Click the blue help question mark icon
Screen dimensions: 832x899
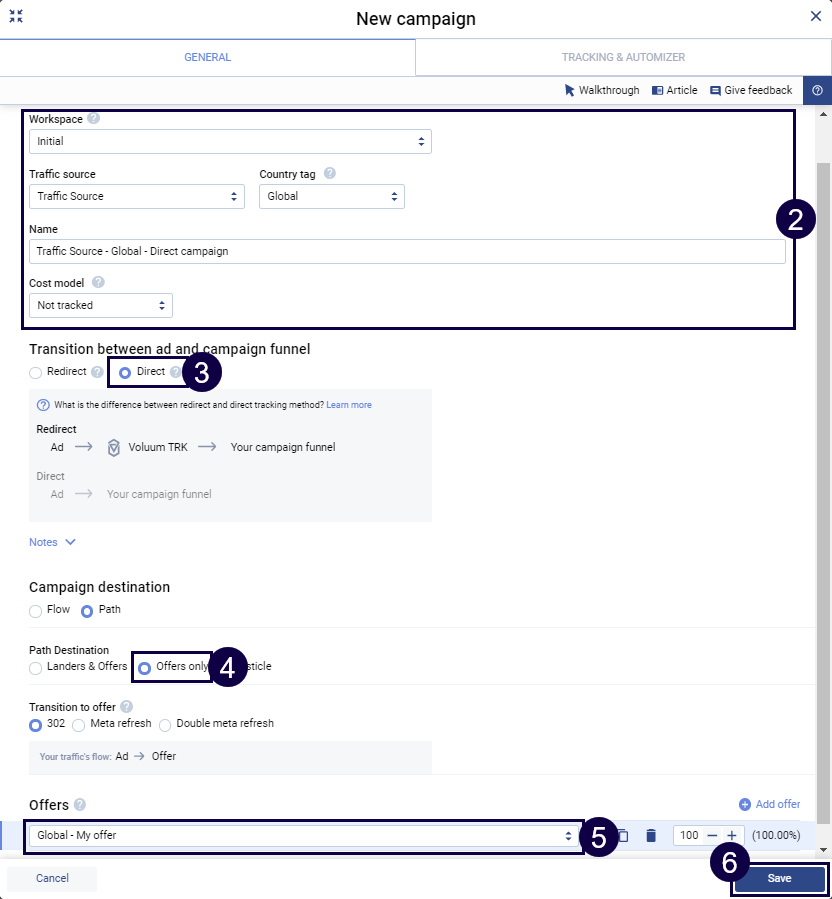coord(817,90)
